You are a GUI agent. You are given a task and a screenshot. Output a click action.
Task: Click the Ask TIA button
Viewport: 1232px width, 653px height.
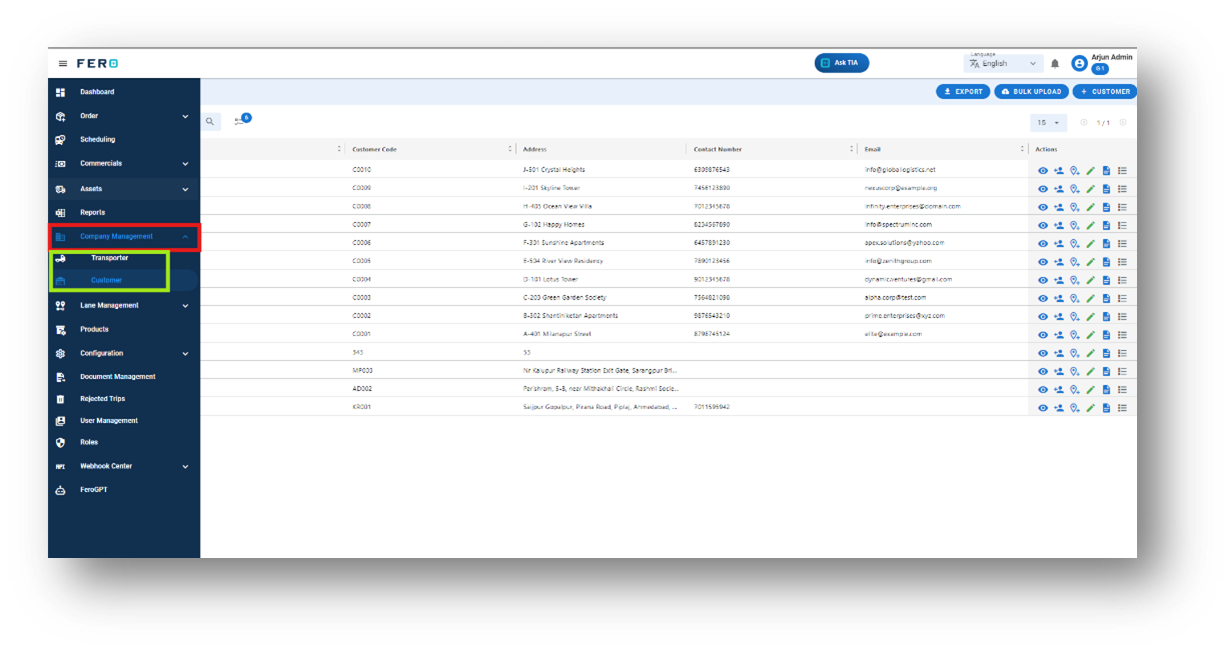tap(842, 63)
